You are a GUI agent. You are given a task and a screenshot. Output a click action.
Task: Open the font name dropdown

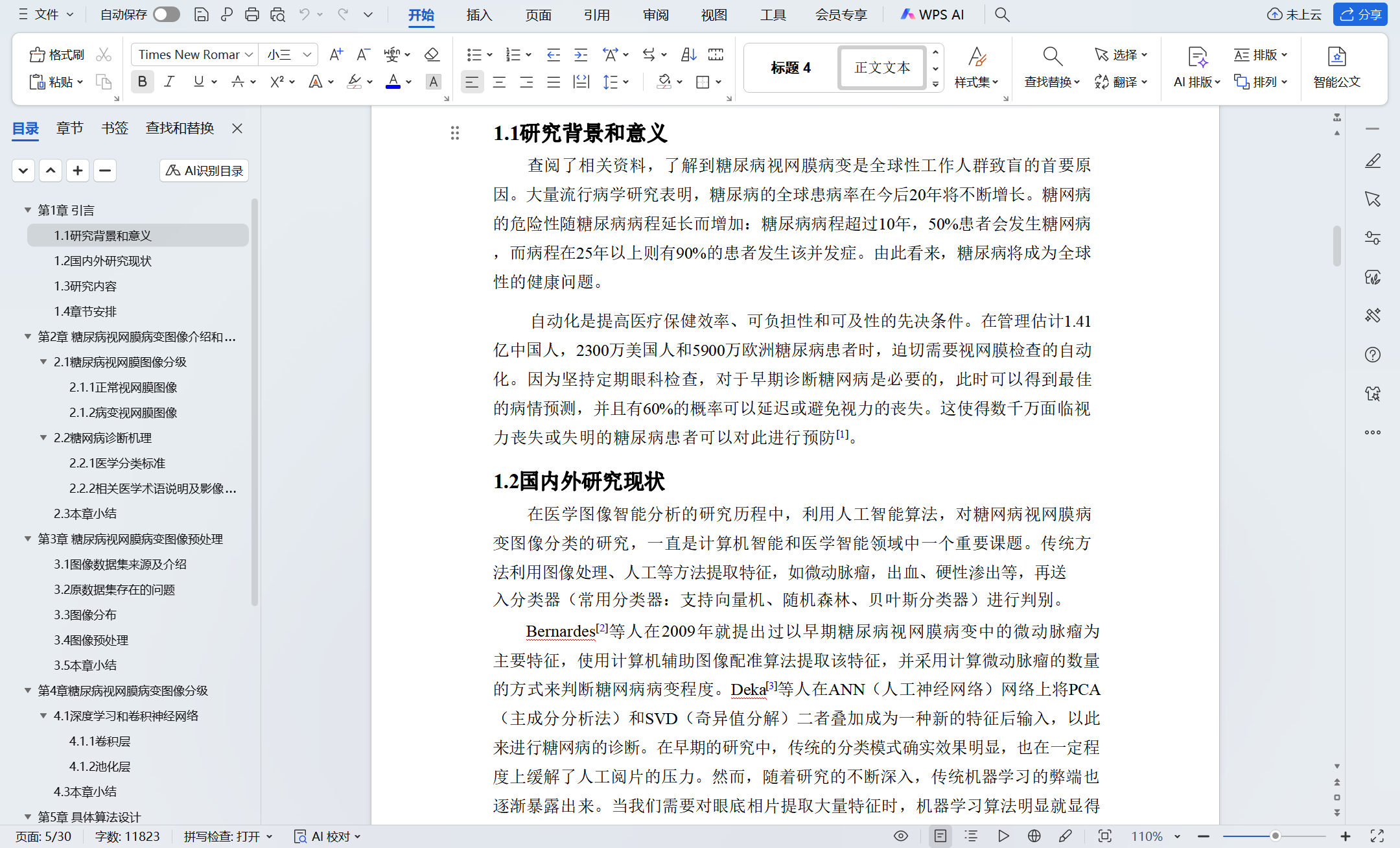point(249,55)
